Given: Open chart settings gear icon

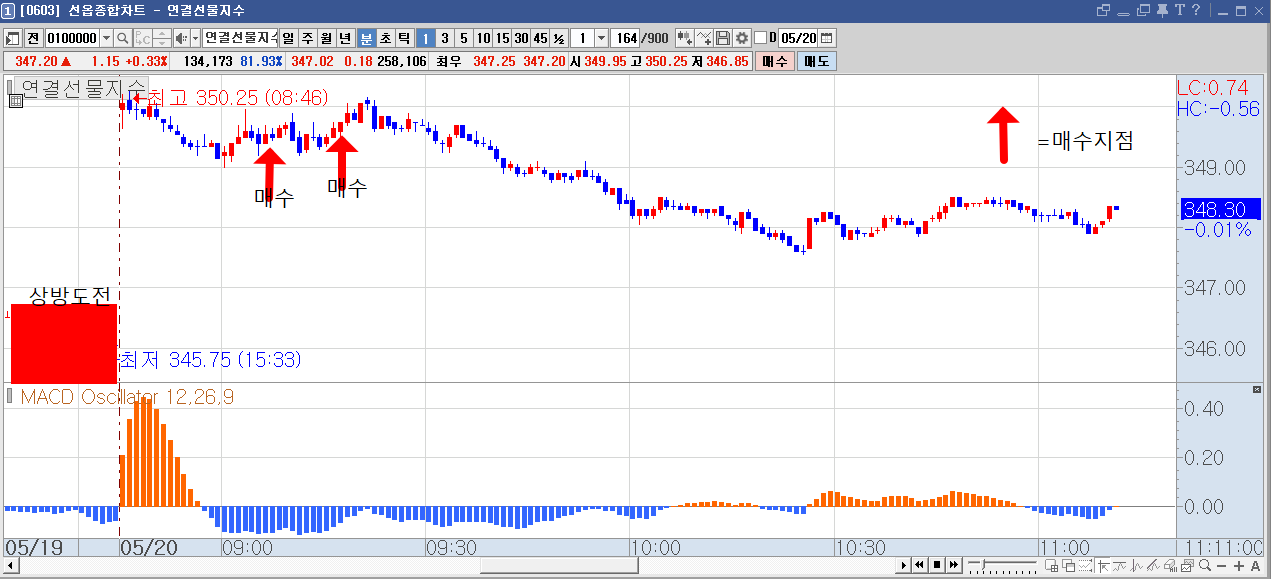Looking at the screenshot, I should (742, 38).
